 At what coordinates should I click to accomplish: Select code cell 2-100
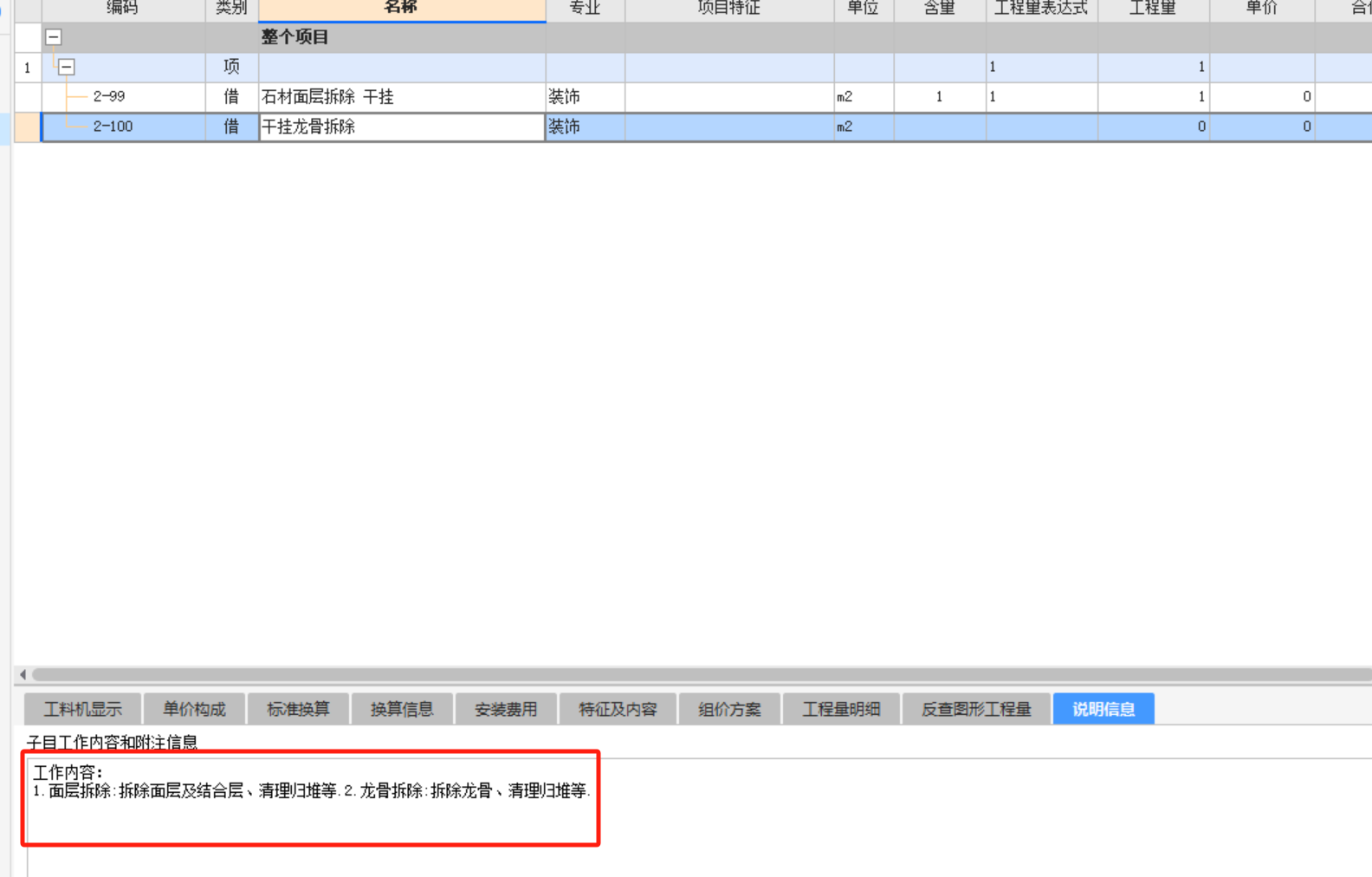[123, 127]
